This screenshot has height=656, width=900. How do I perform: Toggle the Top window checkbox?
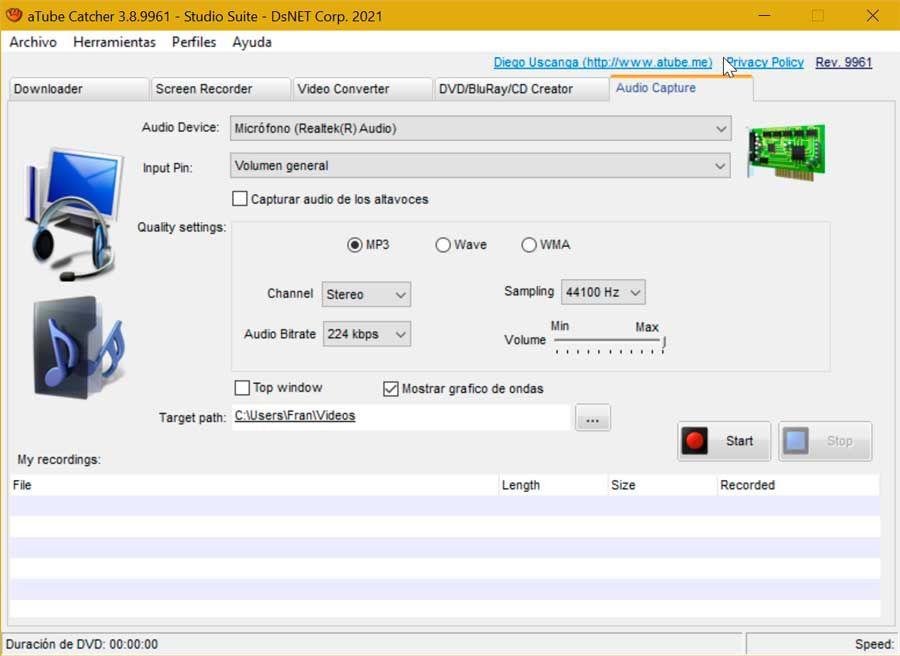pyautogui.click(x=242, y=388)
